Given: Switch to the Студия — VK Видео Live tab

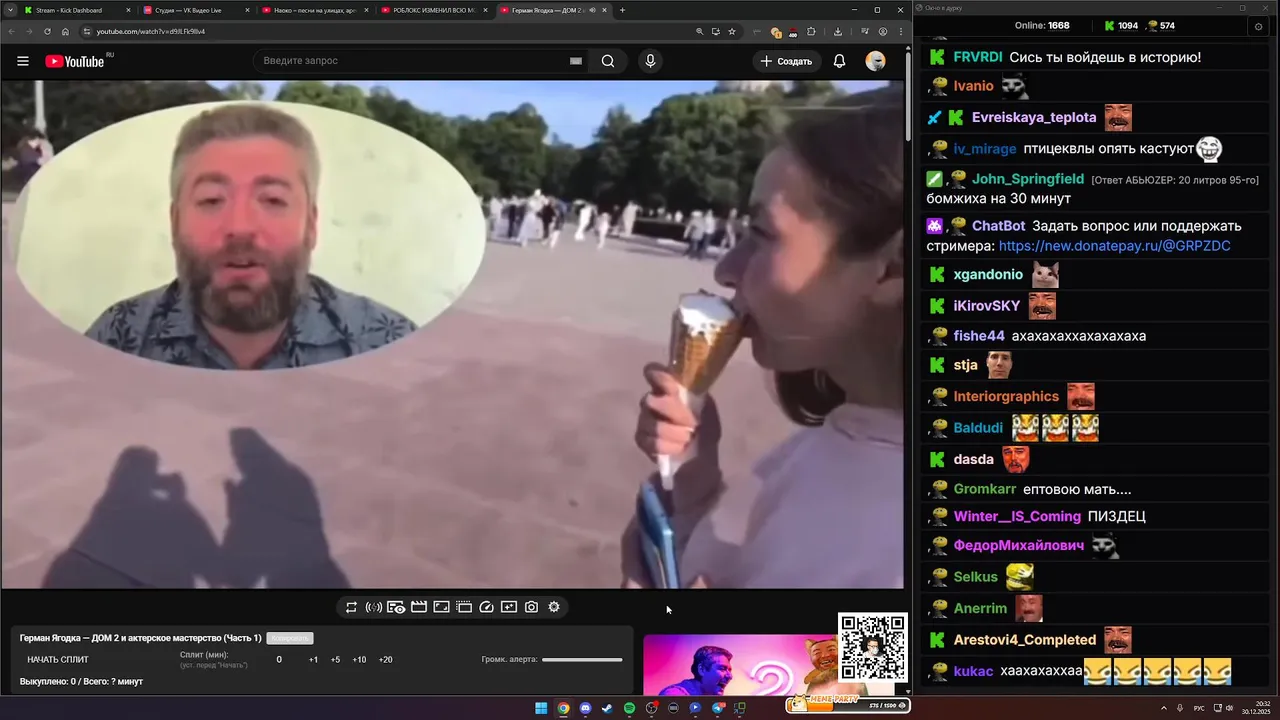Looking at the screenshot, I should (x=196, y=10).
